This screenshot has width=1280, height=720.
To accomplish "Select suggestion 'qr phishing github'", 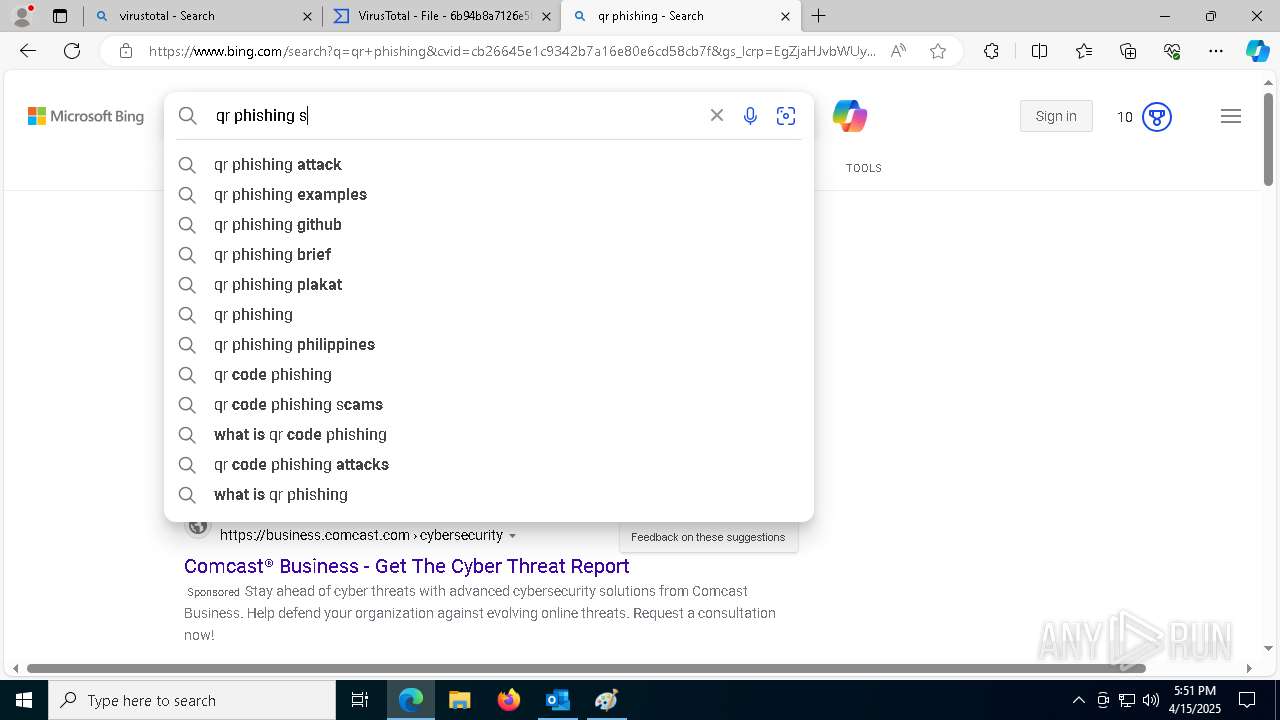I will click(488, 224).
